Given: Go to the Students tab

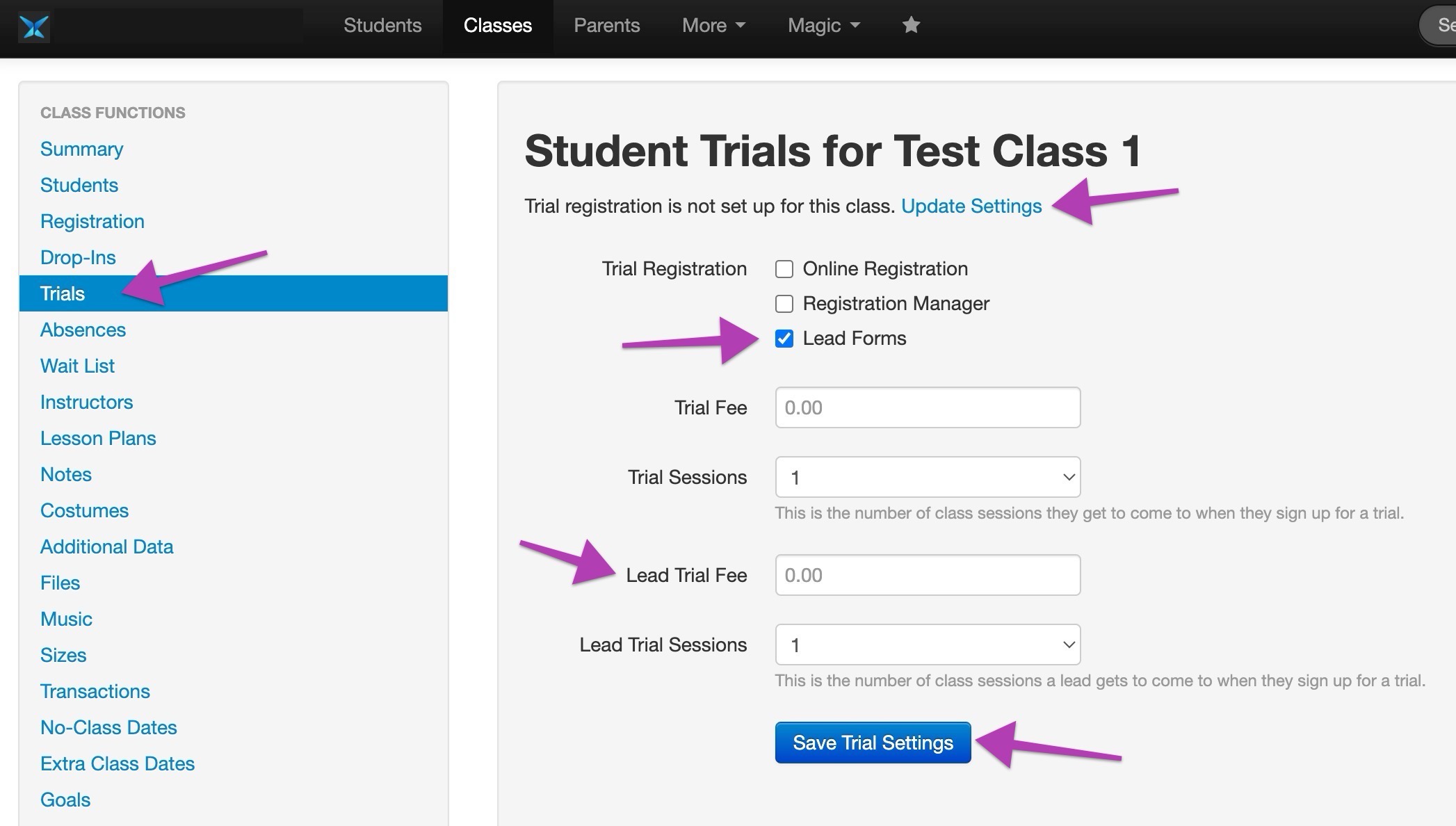Looking at the screenshot, I should pos(382,26).
